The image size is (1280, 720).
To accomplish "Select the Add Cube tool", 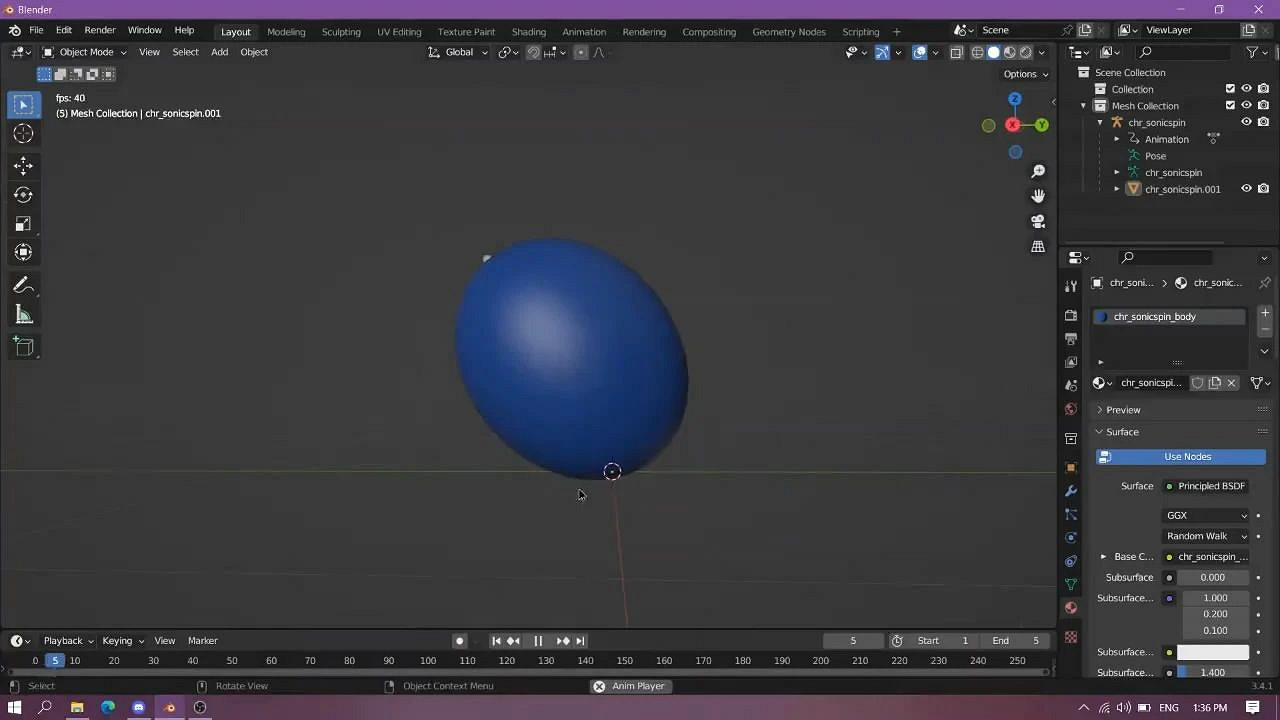I will (x=23, y=347).
